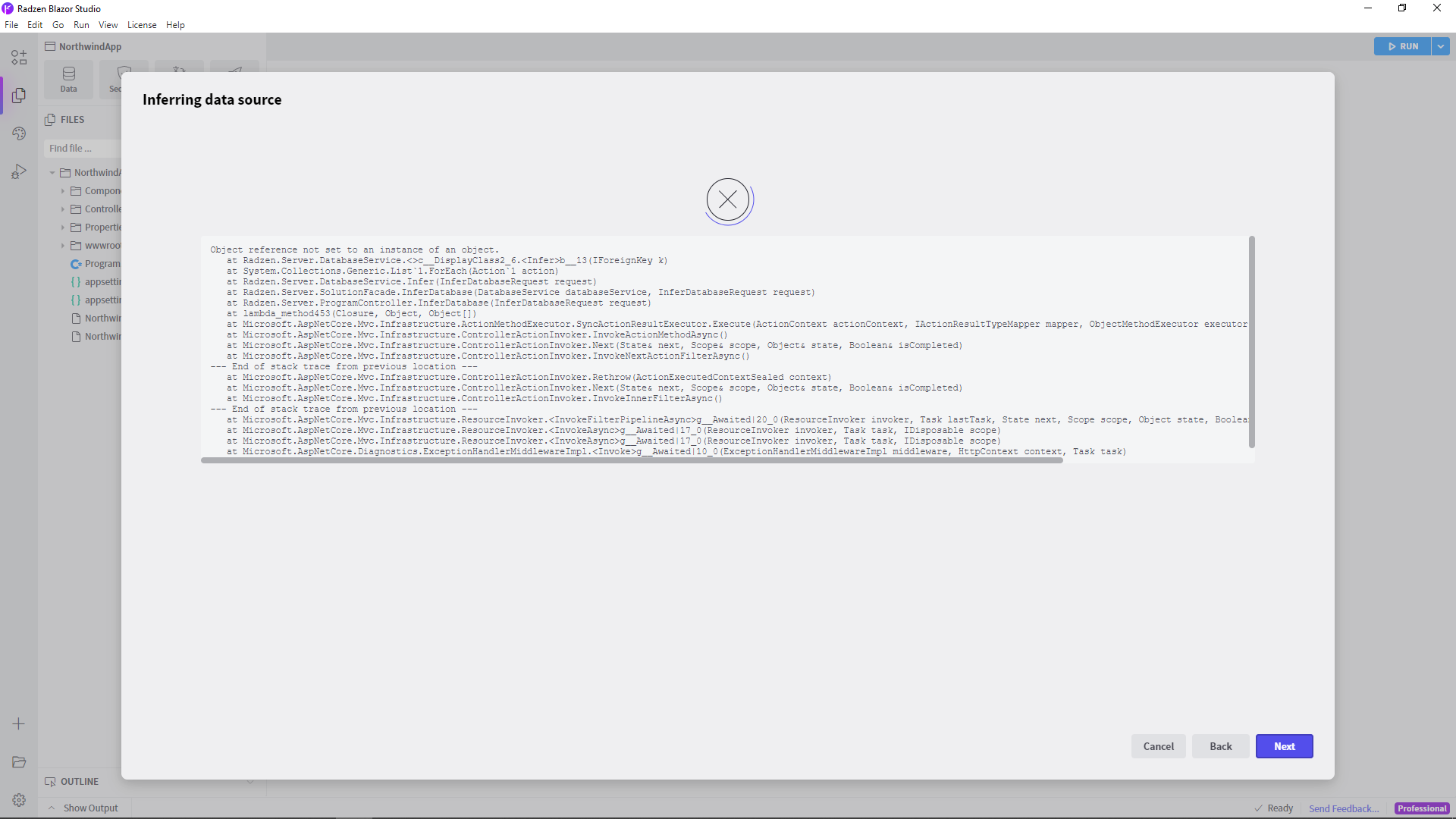
Task: Click the Next button in the dialog
Action: (x=1284, y=746)
